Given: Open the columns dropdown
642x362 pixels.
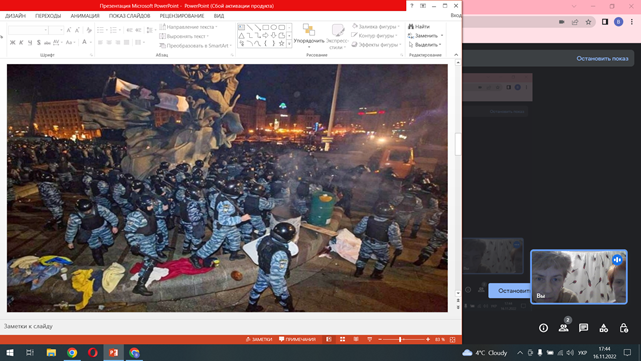Looking at the screenshot, I should point(139,42).
